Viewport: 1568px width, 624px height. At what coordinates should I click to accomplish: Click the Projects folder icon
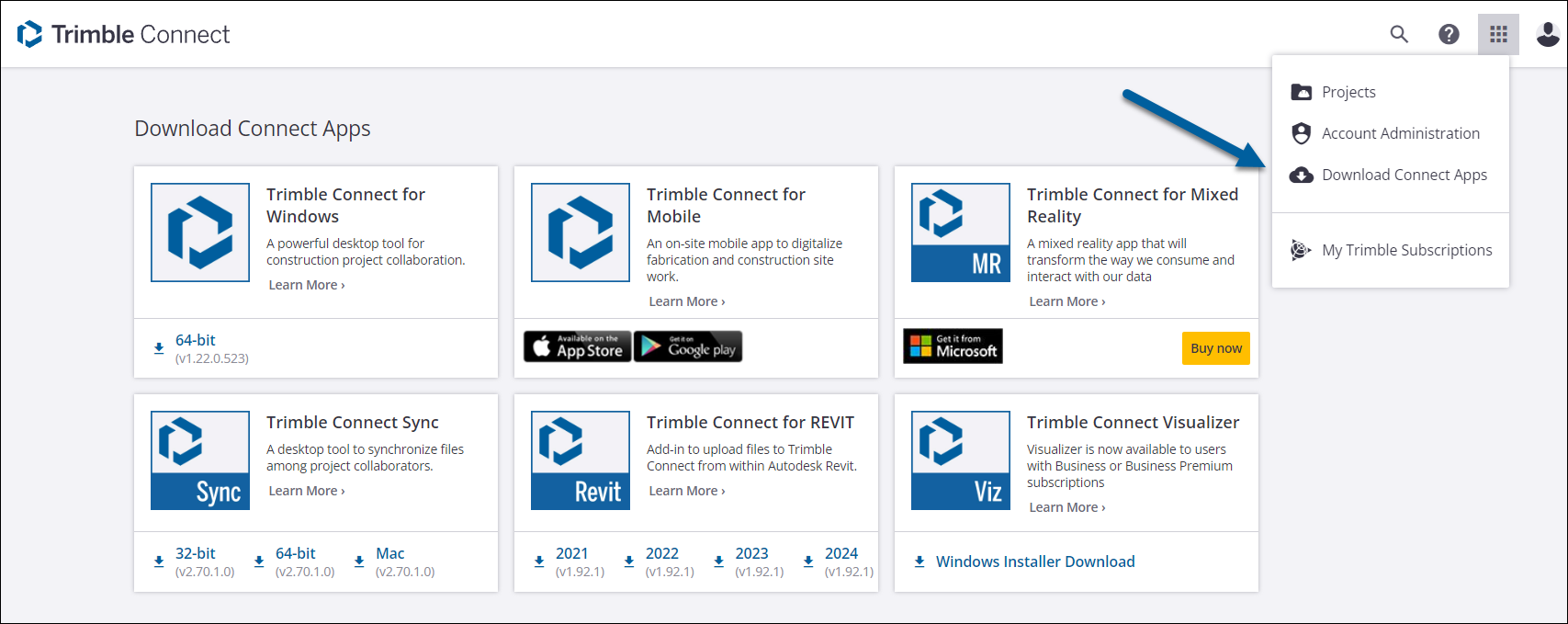pyautogui.click(x=1301, y=92)
